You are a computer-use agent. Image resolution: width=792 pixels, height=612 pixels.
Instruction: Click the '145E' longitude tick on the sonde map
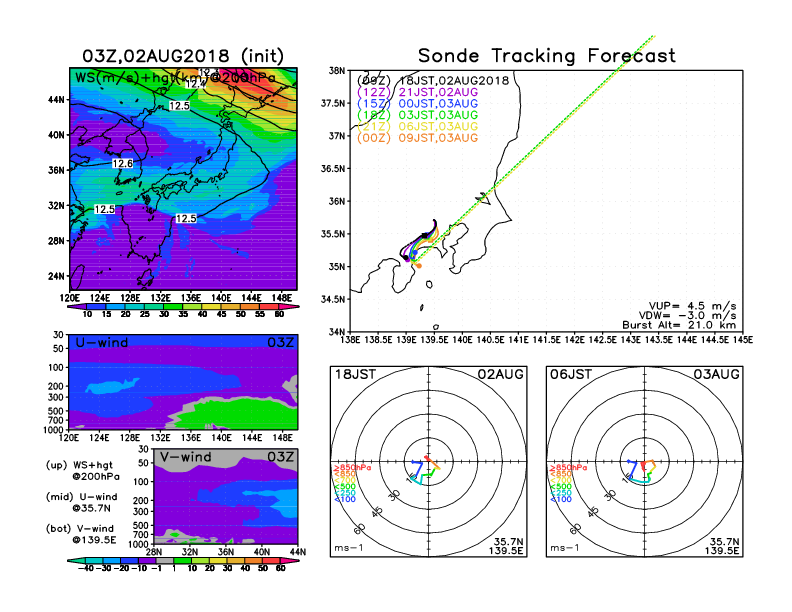743,340
